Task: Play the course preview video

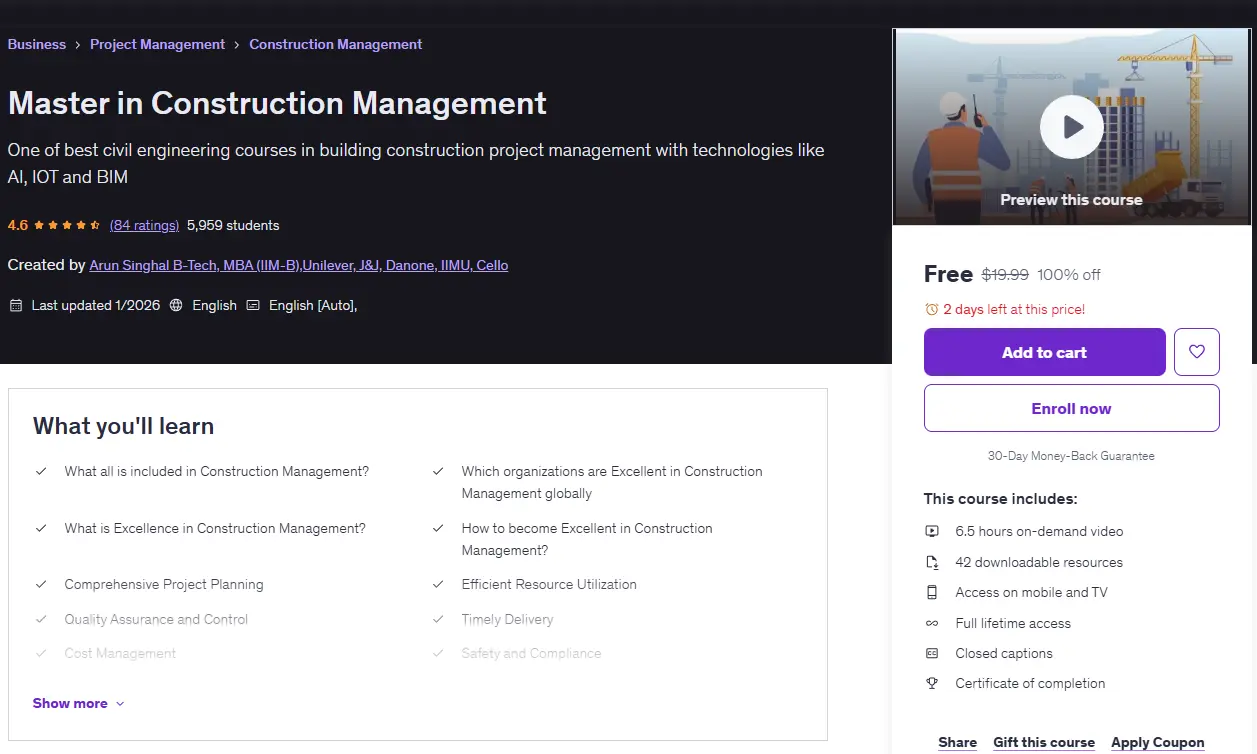Action: coord(1071,127)
